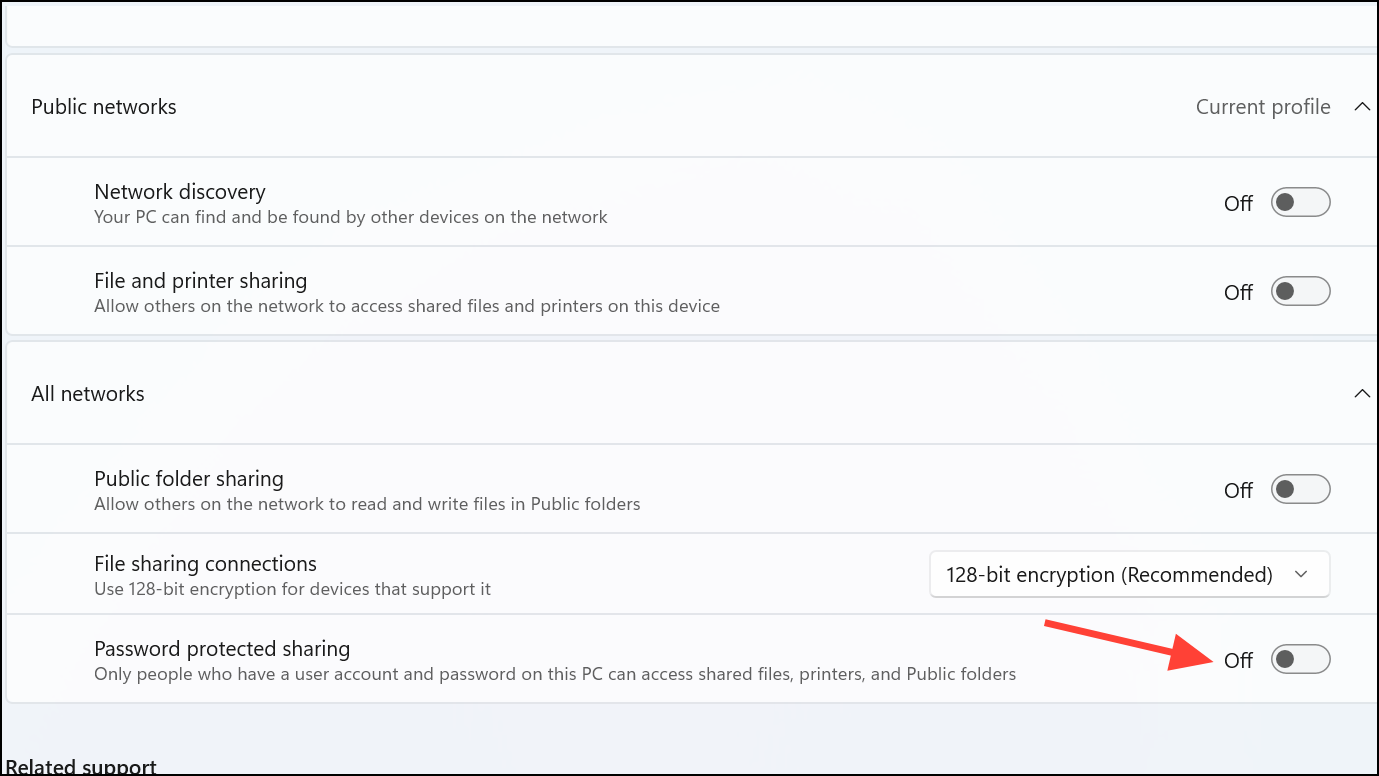Toggle Network discovery for Public networks

pos(1300,203)
